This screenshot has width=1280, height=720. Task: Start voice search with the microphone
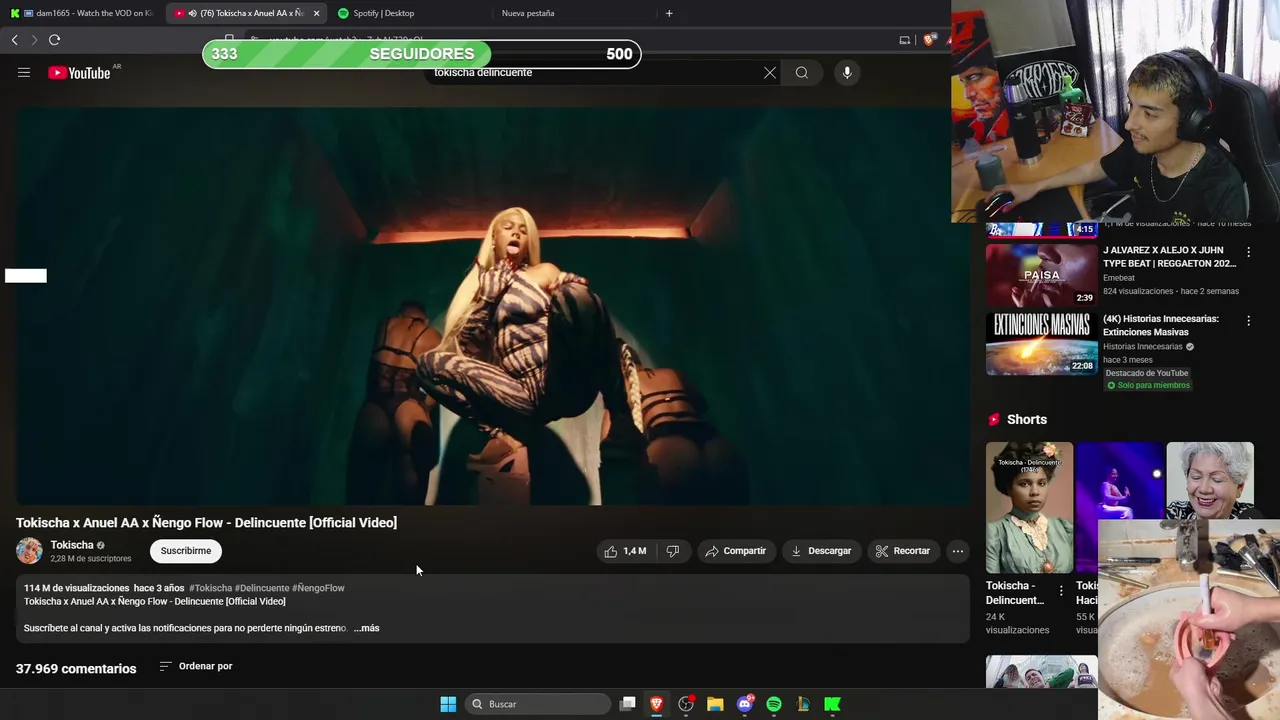click(847, 72)
